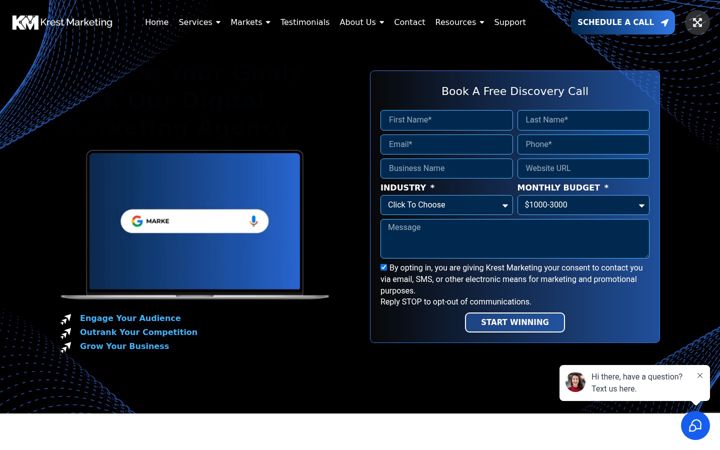This screenshot has height=450, width=720.
Task: Focus the Website URL field
Action: (583, 169)
